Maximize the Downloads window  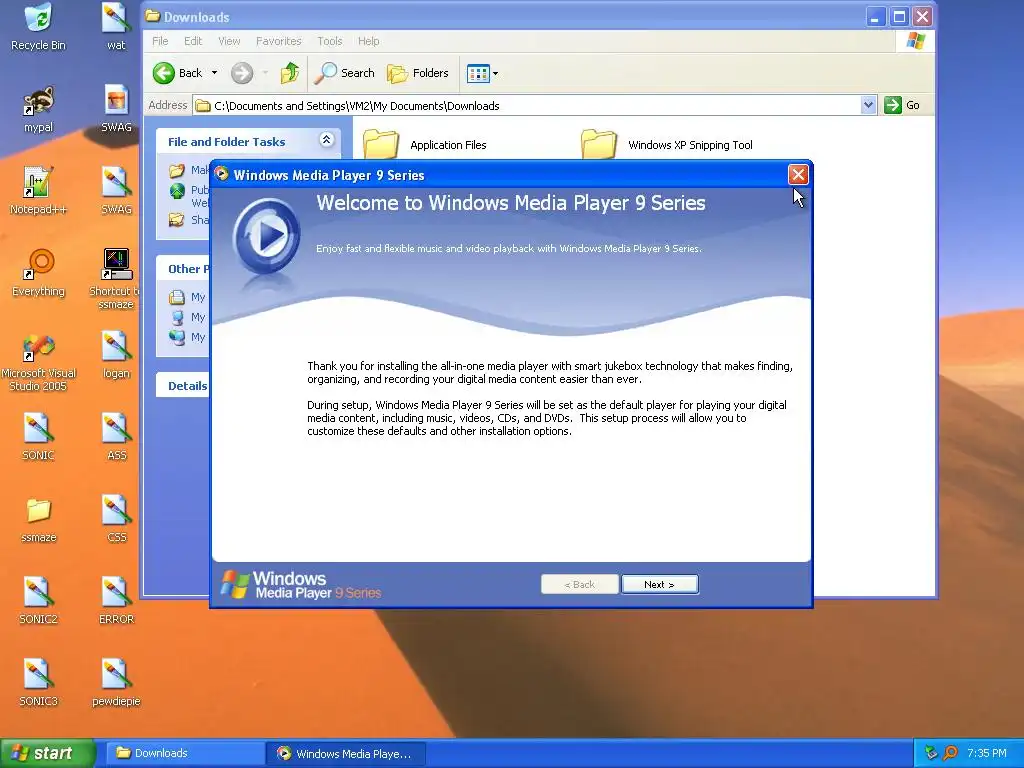(x=899, y=17)
